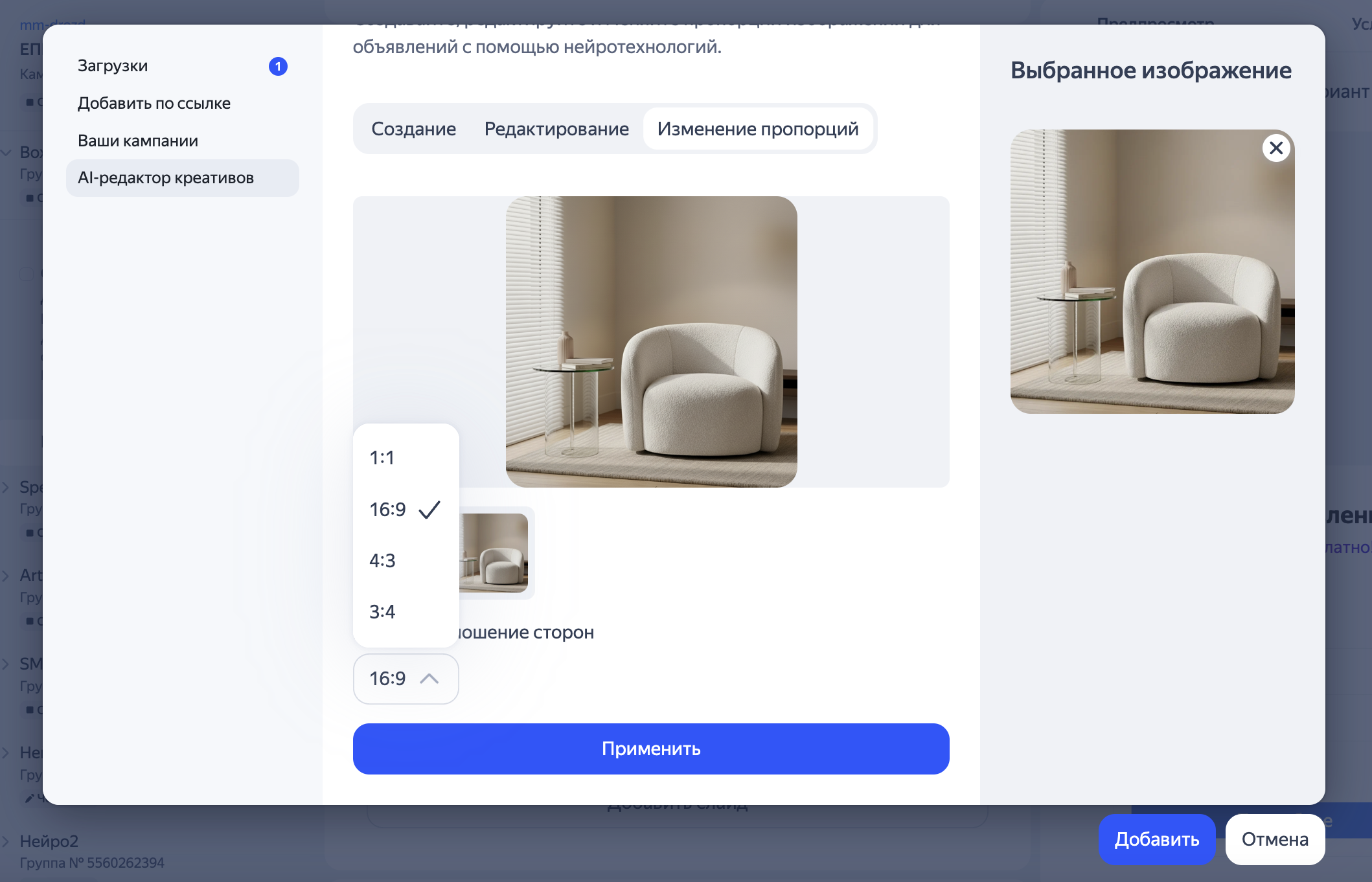
Task: Select the checked 16:9 option
Action: [388, 510]
